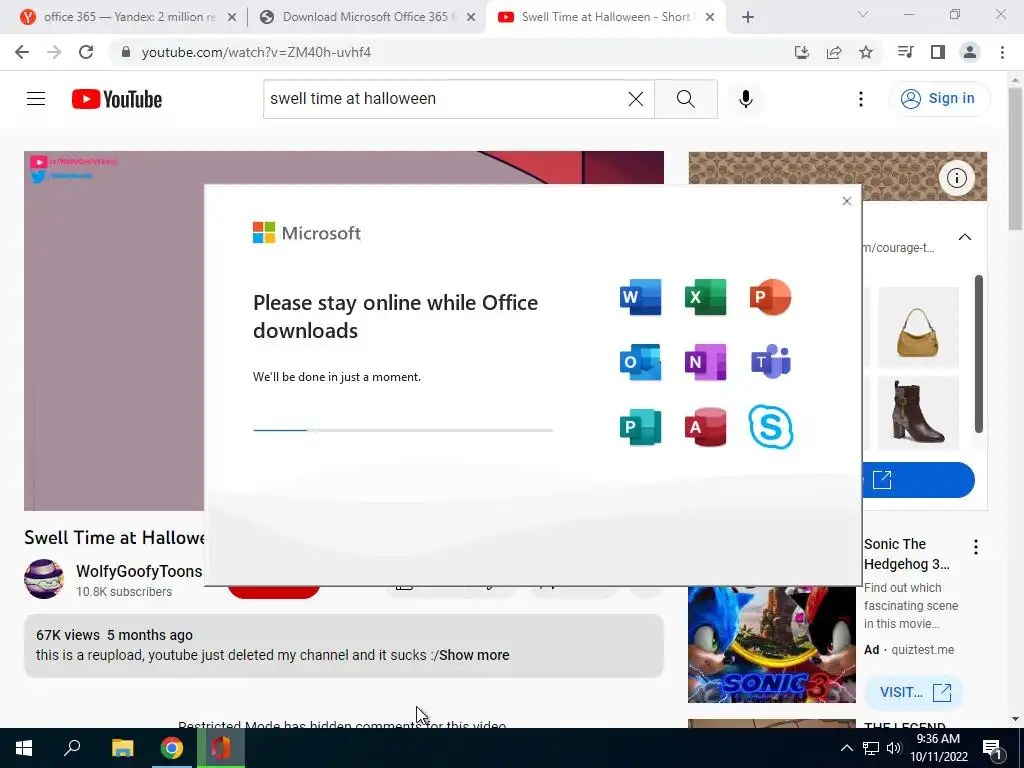This screenshot has width=1024, height=768.
Task: Toggle Chrome side panel
Action: (x=938, y=52)
